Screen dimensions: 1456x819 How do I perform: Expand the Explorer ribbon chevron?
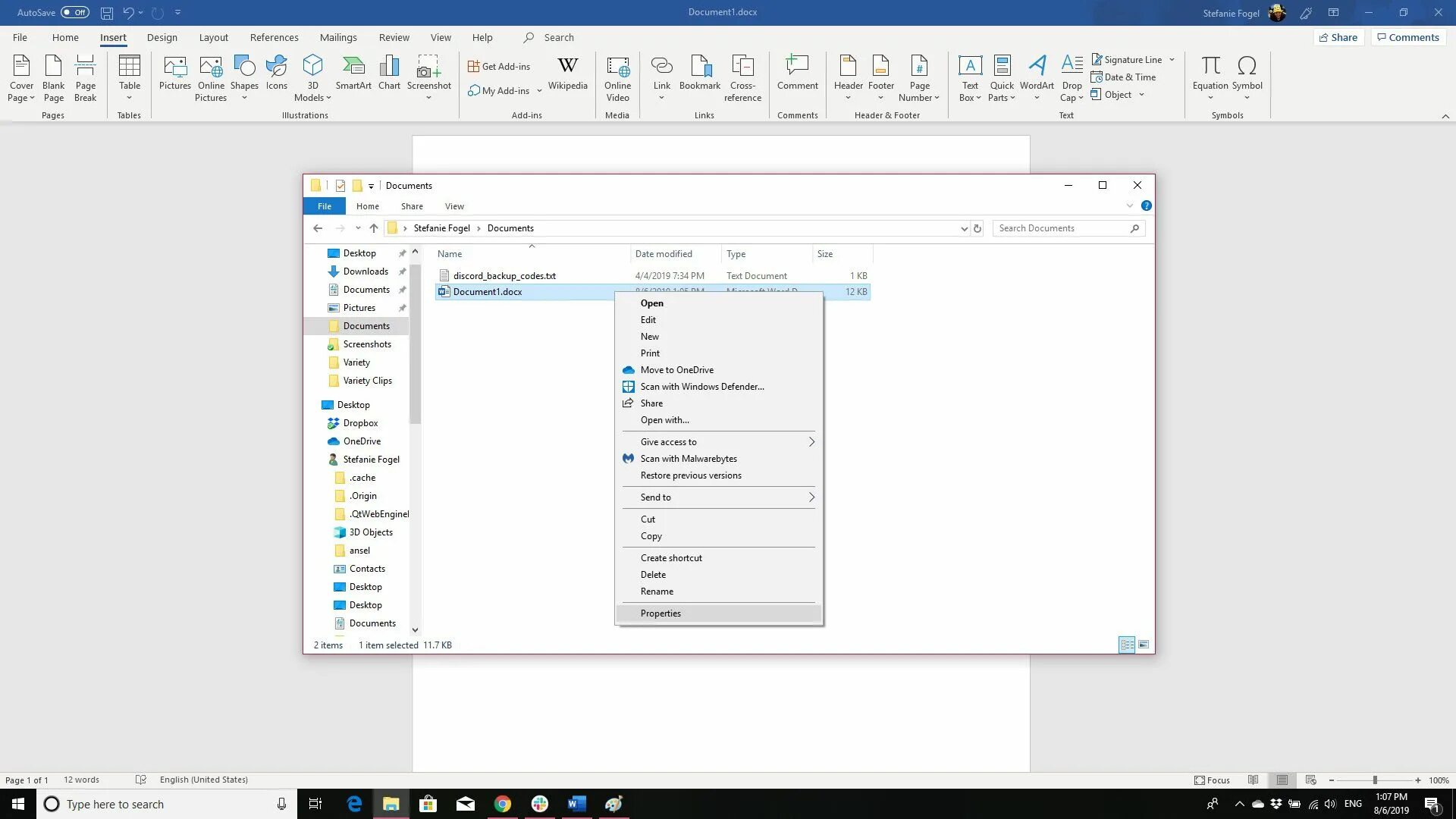[x=1129, y=206]
